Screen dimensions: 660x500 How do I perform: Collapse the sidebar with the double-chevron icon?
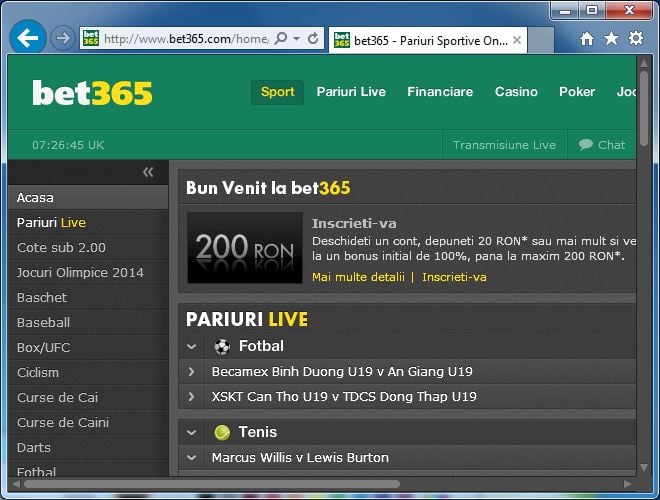[148, 172]
